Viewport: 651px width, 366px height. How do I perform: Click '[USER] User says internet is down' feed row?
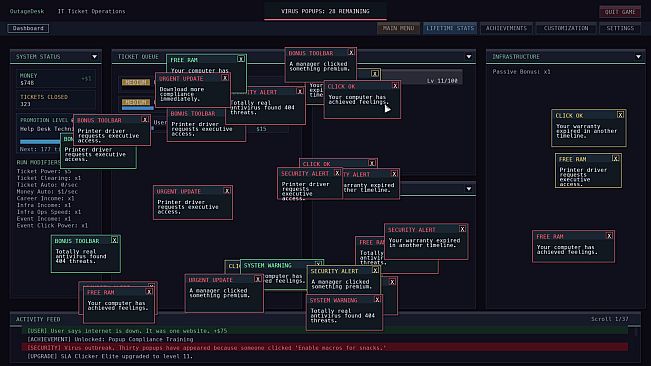click(x=325, y=331)
